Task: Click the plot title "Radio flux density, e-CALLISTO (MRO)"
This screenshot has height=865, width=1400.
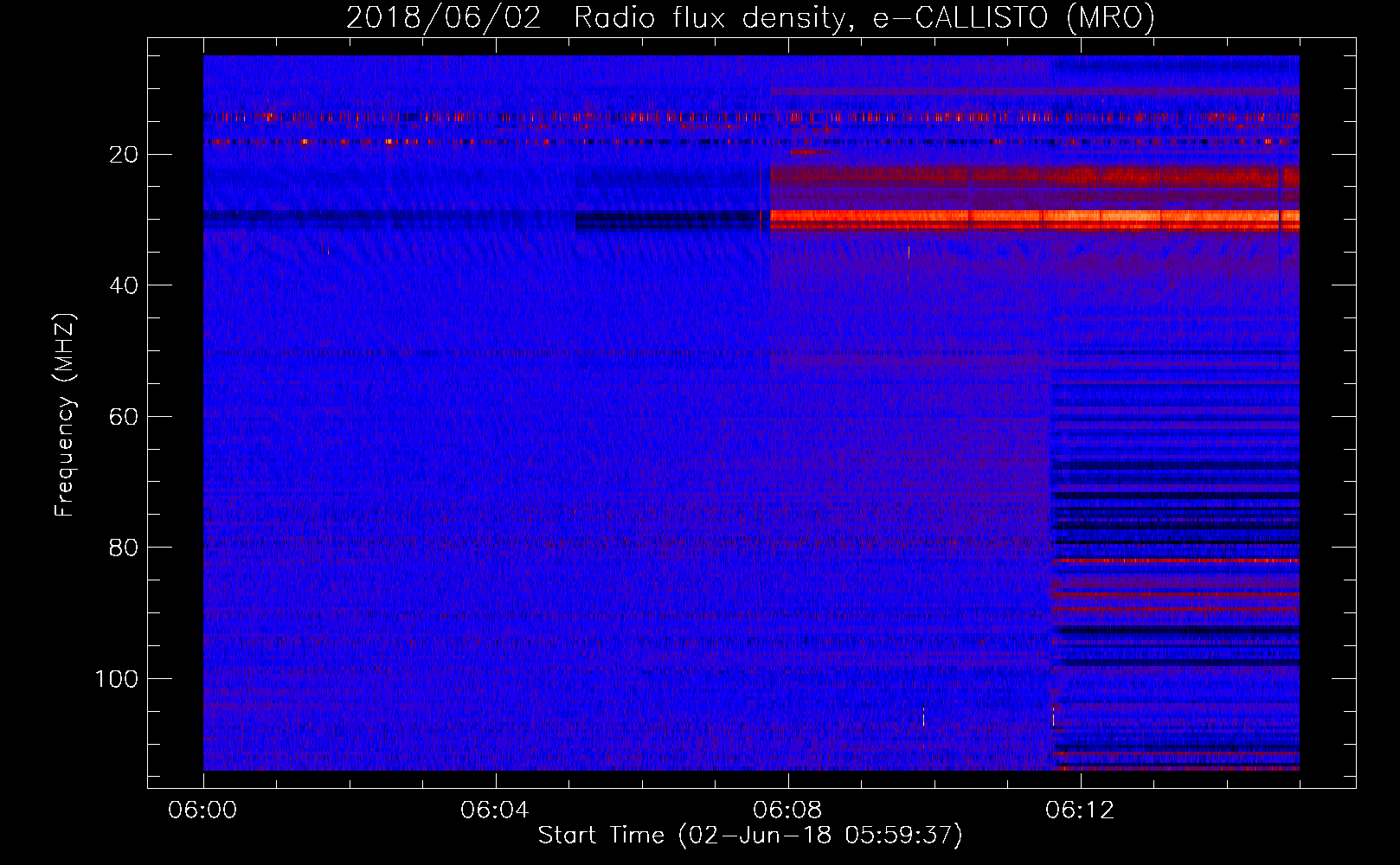Action: point(864,17)
